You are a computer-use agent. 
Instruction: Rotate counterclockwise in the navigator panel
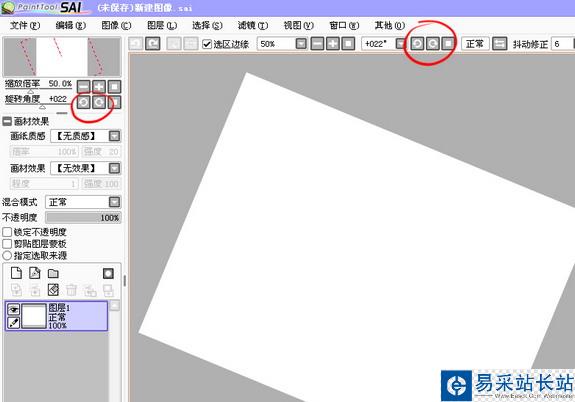[84, 102]
